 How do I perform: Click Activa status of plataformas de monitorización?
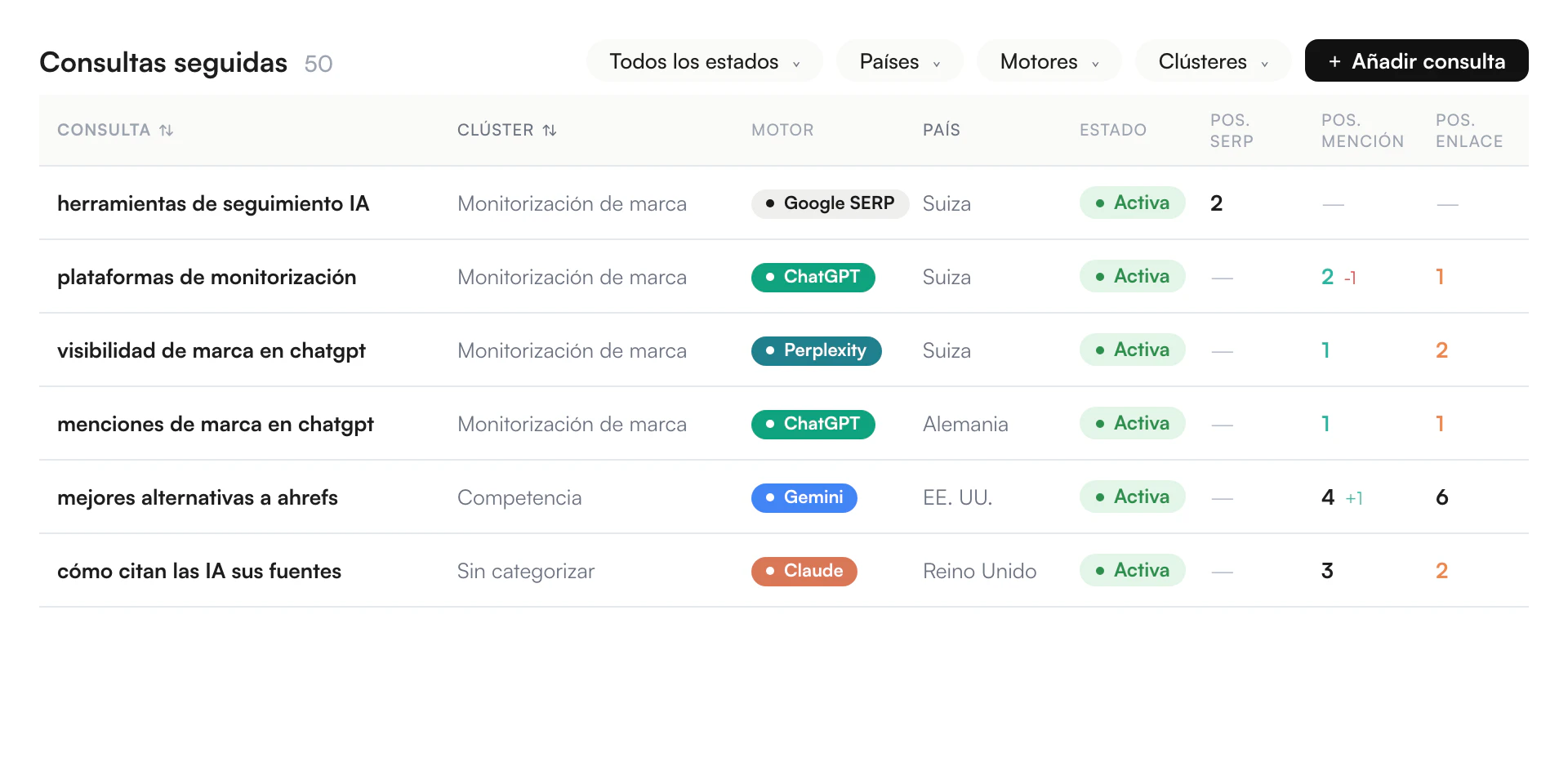[1132, 276]
